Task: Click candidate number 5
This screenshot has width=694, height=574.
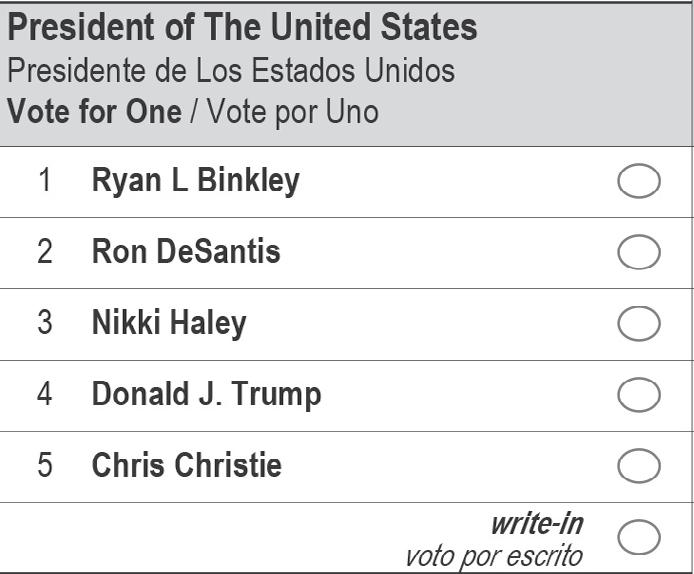Action: pos(44,465)
